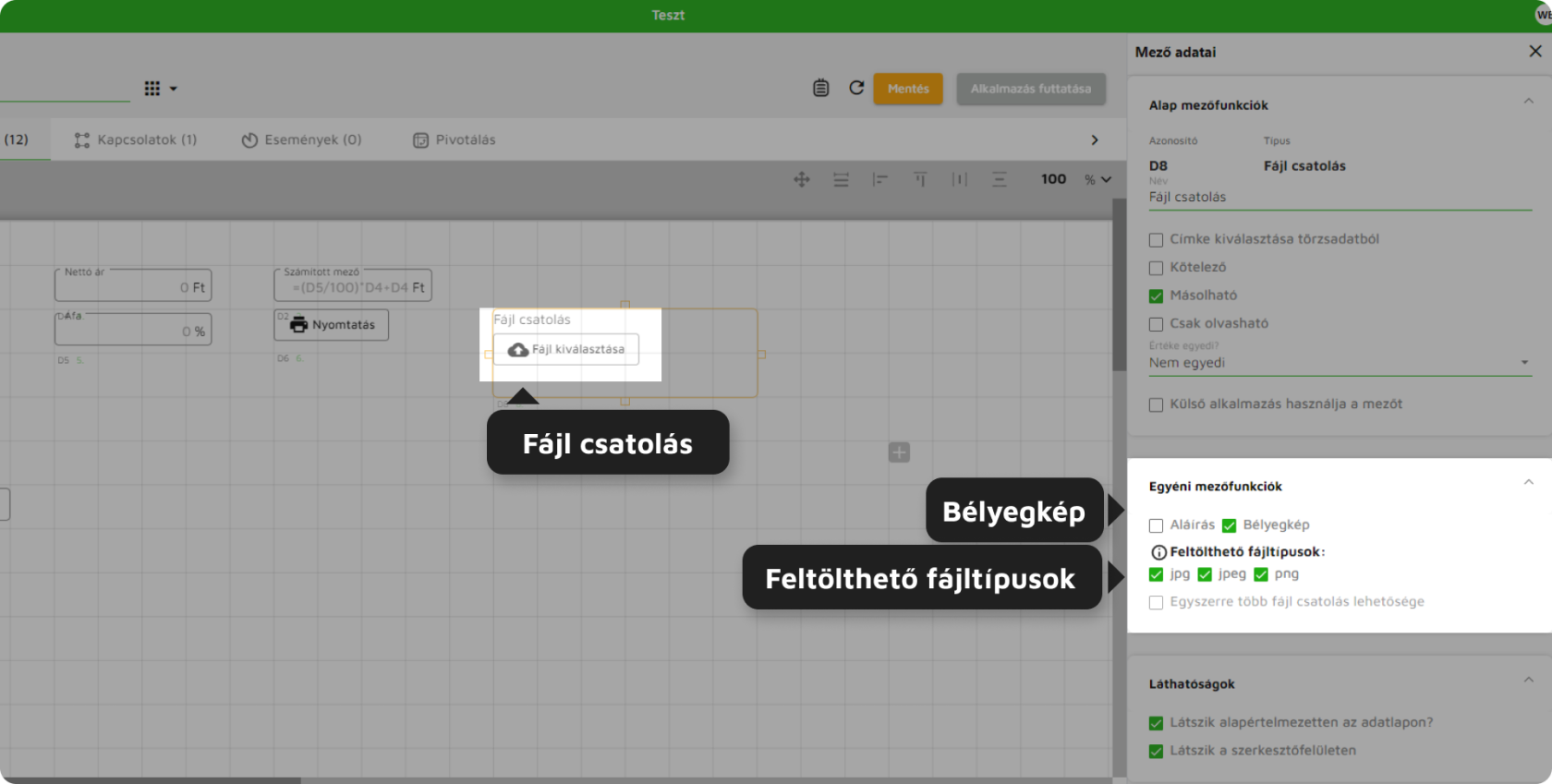The height and width of the screenshot is (784, 1552).
Task: Click the clipboard notes icon
Action: pyautogui.click(x=820, y=88)
